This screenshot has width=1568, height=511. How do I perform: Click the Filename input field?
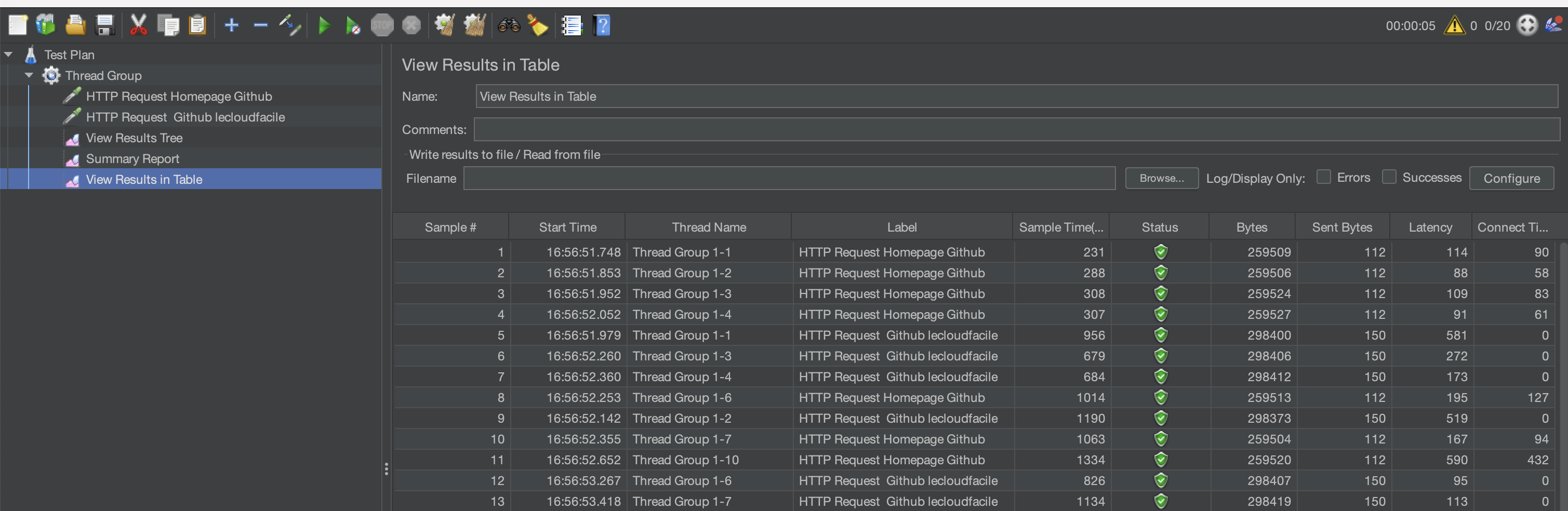pos(789,178)
